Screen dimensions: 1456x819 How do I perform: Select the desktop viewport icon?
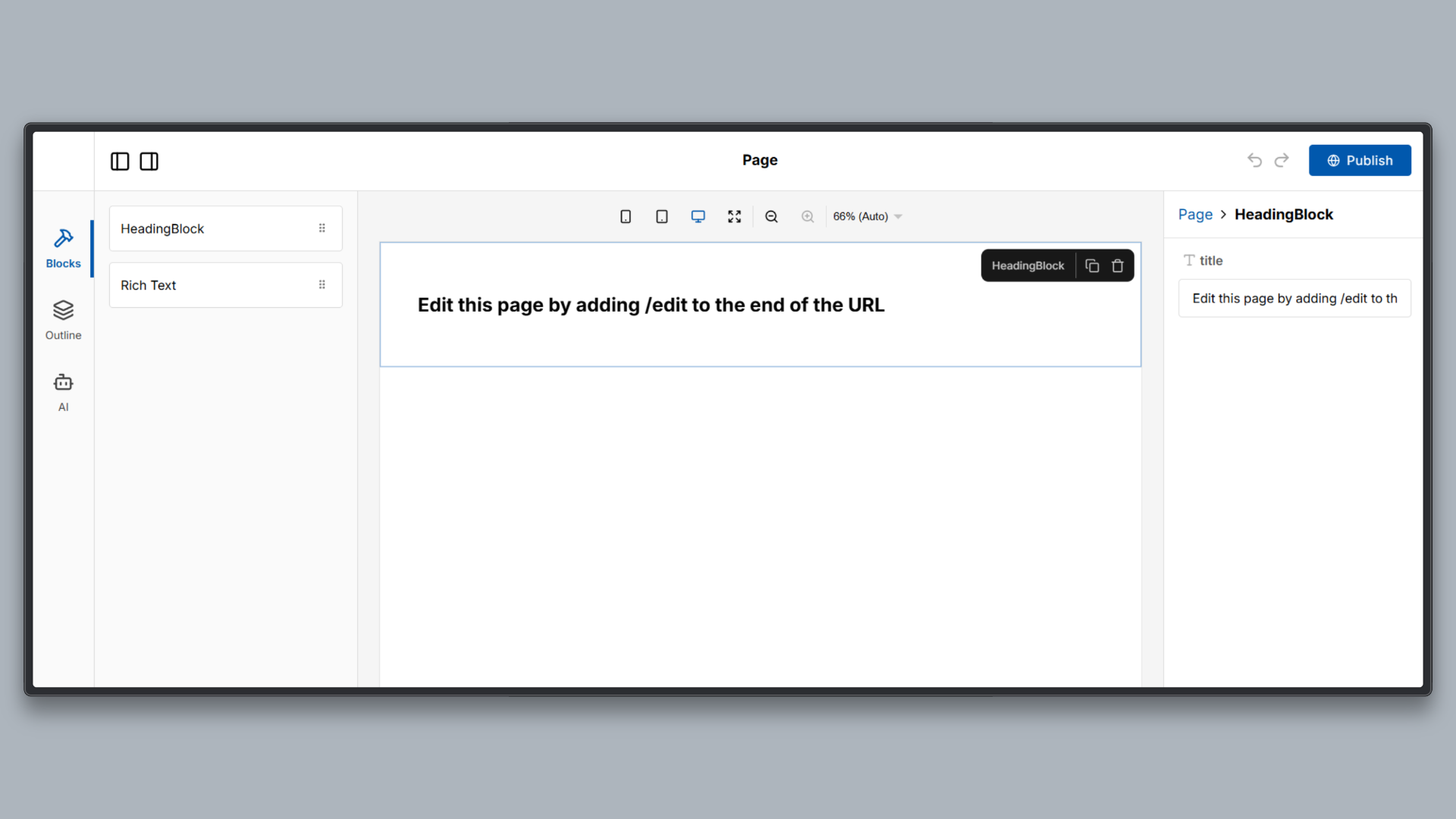click(698, 216)
